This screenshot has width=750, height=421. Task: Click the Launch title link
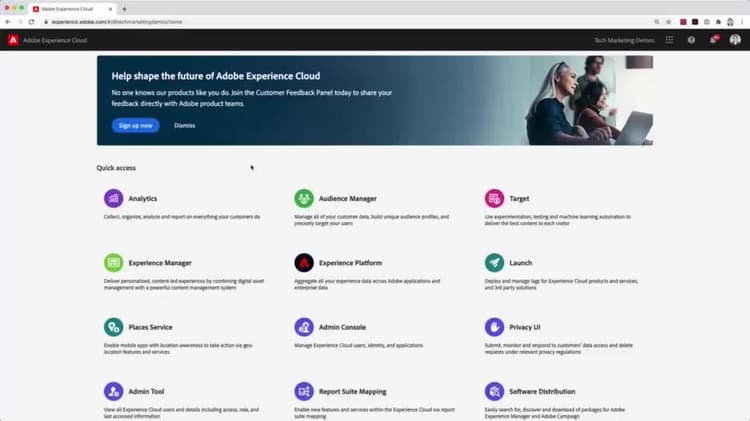click(x=520, y=263)
